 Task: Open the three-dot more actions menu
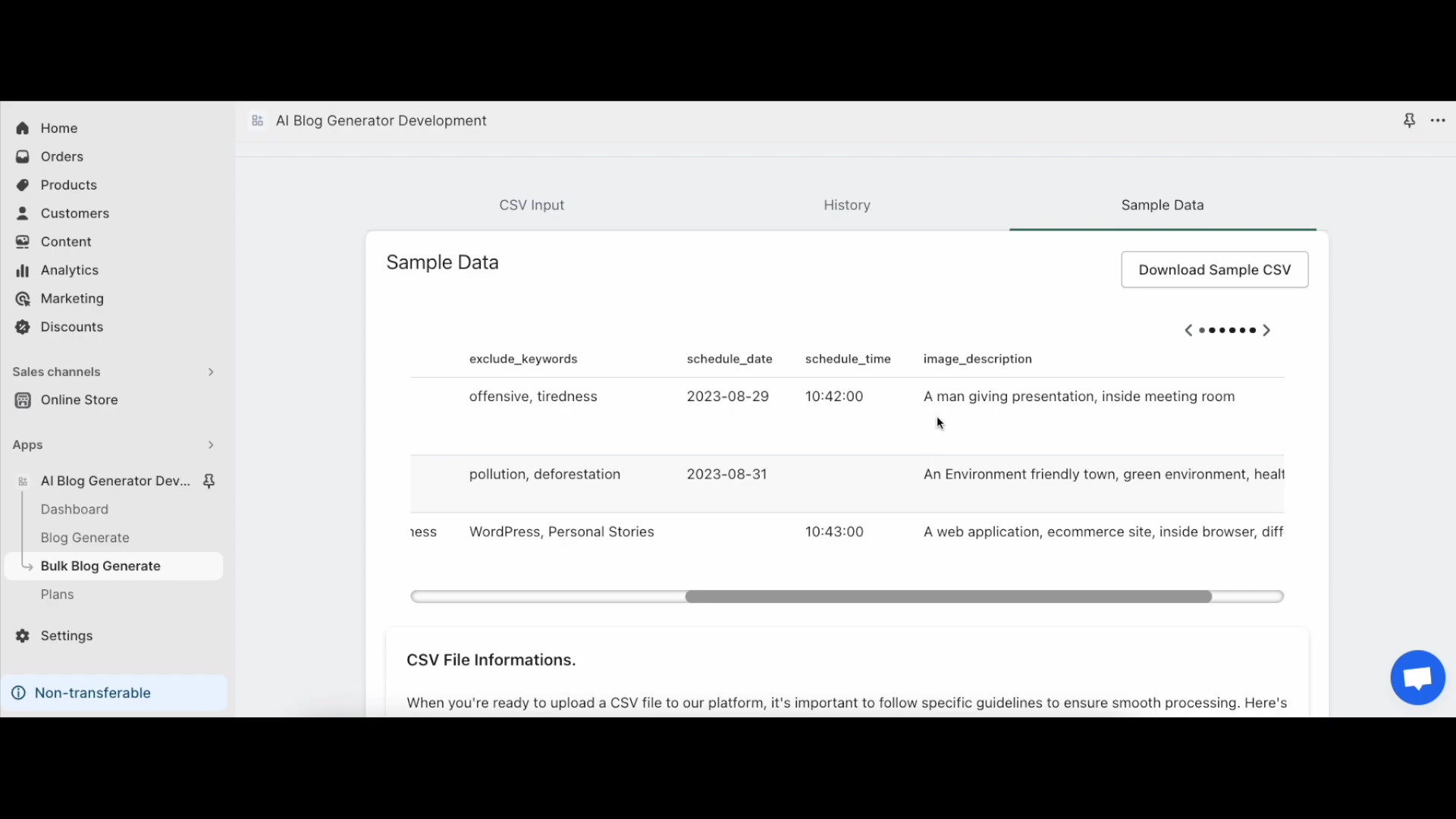click(1438, 121)
